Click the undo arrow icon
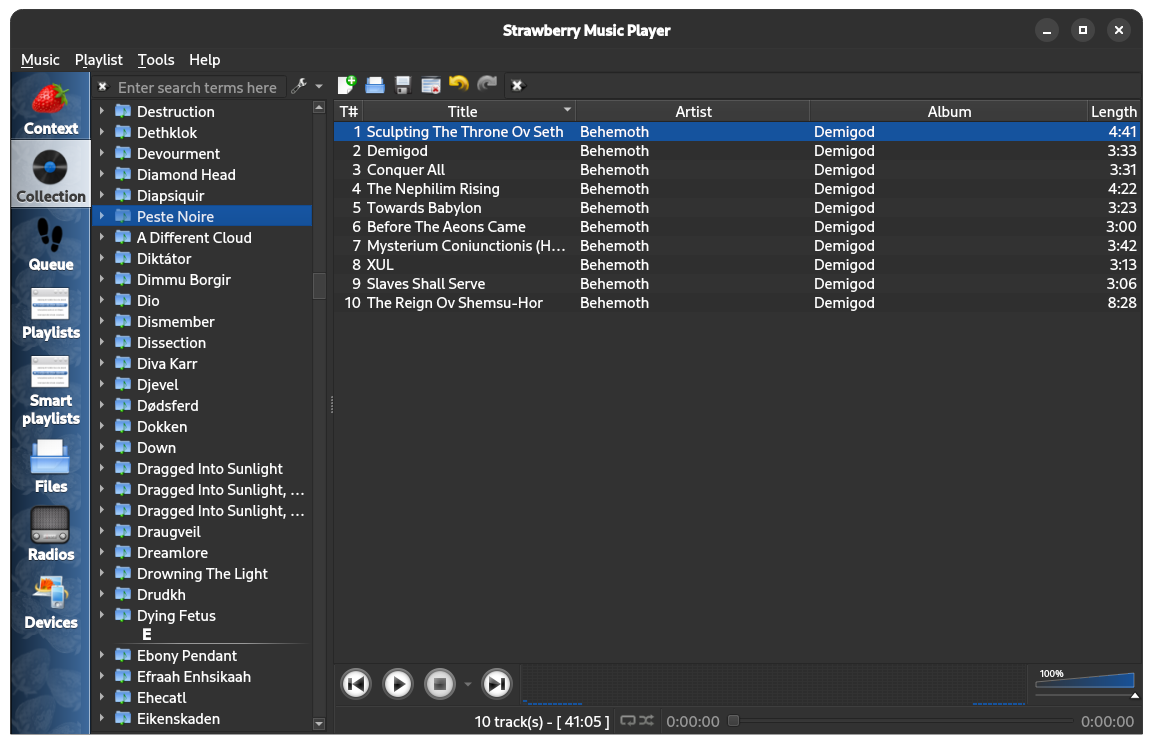This screenshot has height=745, width=1153. 459,86
